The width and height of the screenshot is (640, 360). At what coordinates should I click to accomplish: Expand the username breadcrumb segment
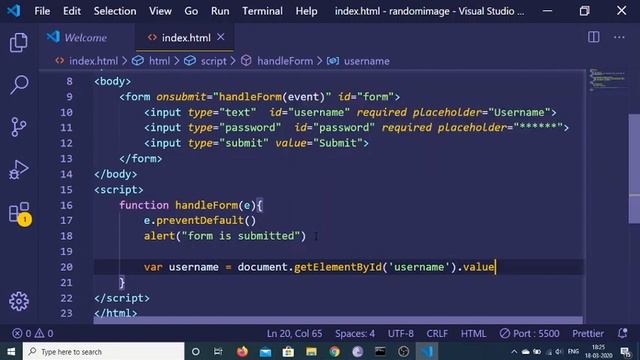pyautogui.click(x=366, y=61)
